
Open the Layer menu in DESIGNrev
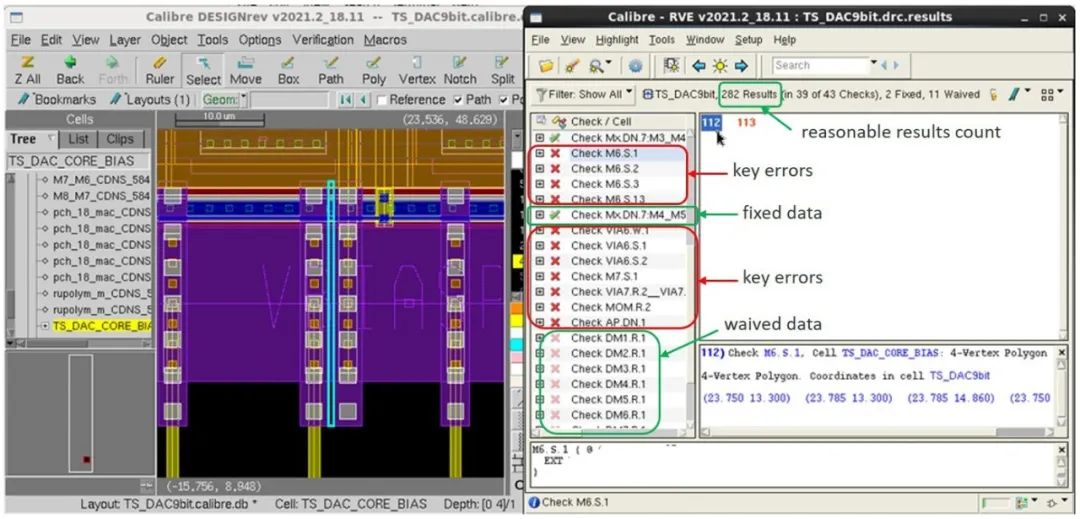(x=125, y=40)
